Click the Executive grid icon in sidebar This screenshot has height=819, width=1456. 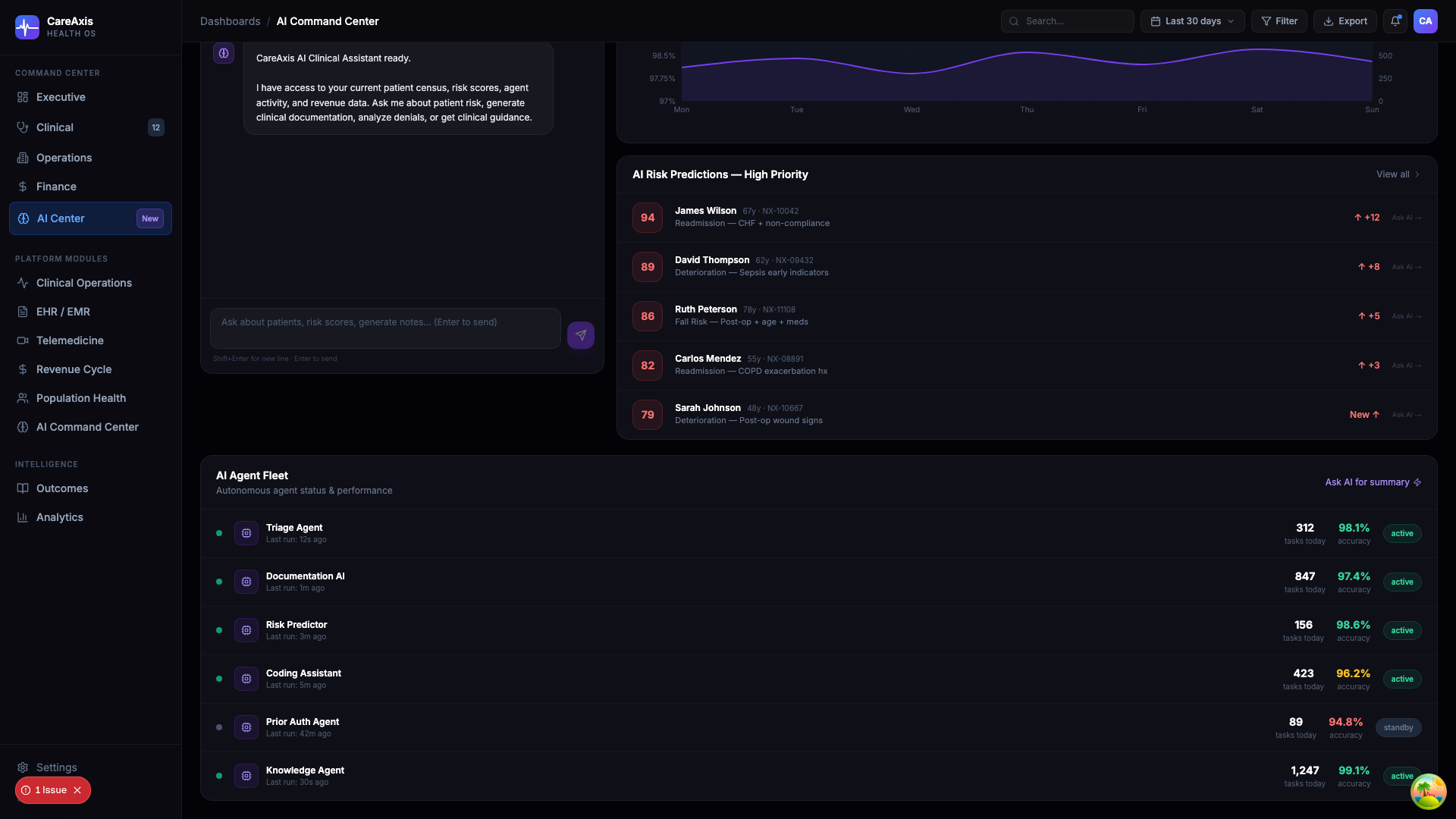[x=23, y=97]
